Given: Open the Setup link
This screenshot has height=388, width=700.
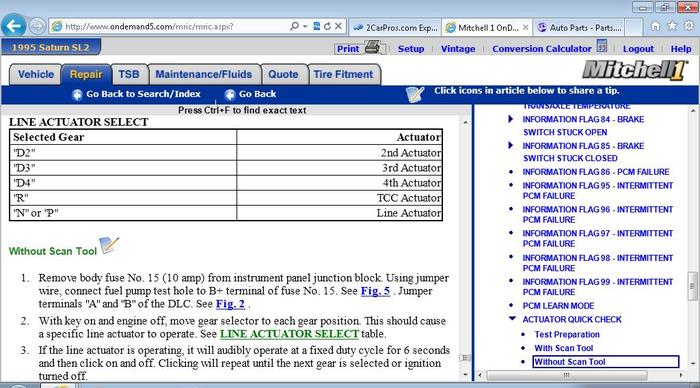Looking at the screenshot, I should click(x=411, y=49).
